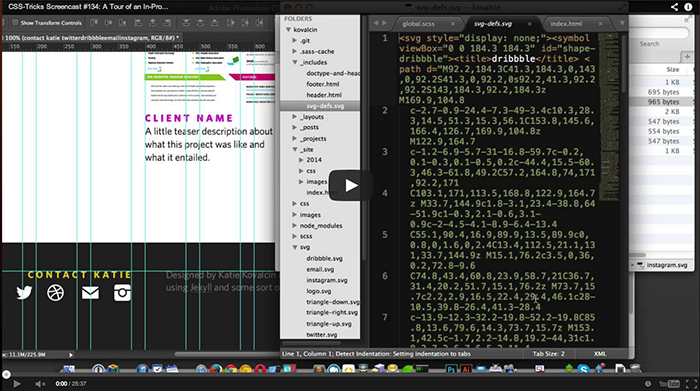Image resolution: width=700 pixels, height=391 pixels.
Task: Open footer.html in the sidebar
Action: (323, 84)
